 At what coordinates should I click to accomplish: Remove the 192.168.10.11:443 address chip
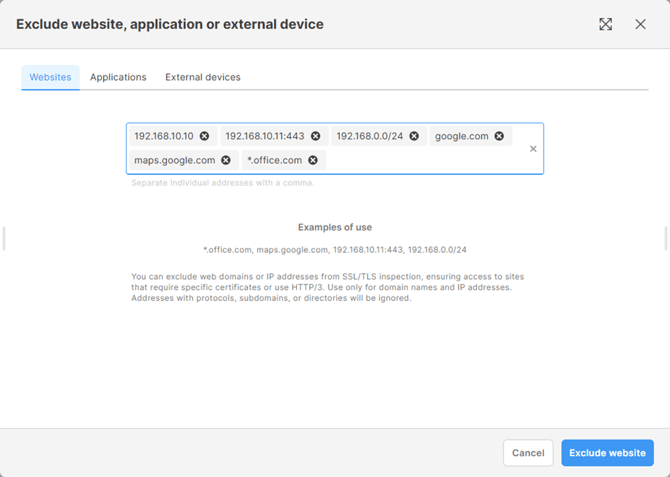click(x=316, y=136)
